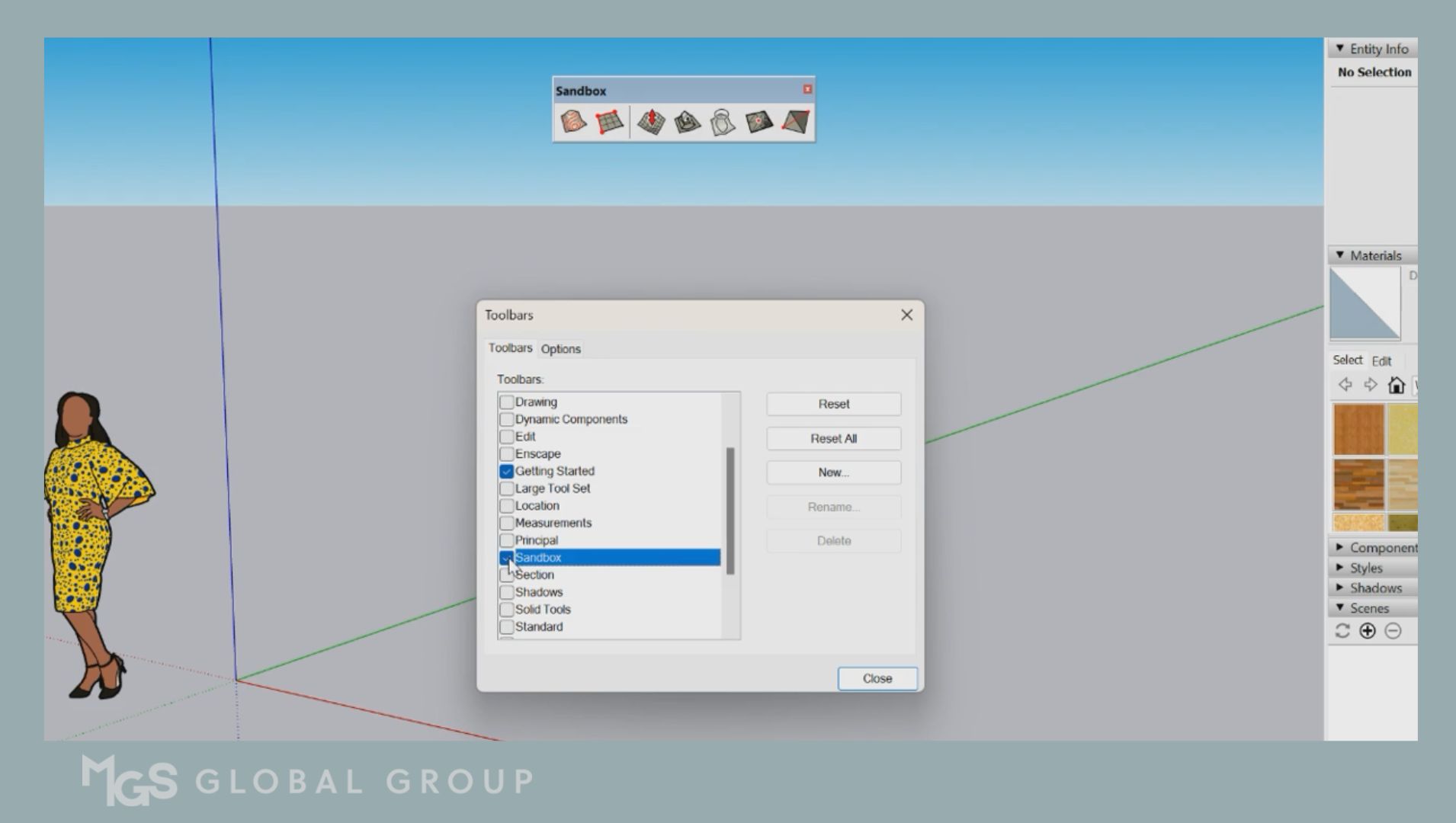Activate the Drape tool
Screen dimensions: 1456x823
coord(721,122)
